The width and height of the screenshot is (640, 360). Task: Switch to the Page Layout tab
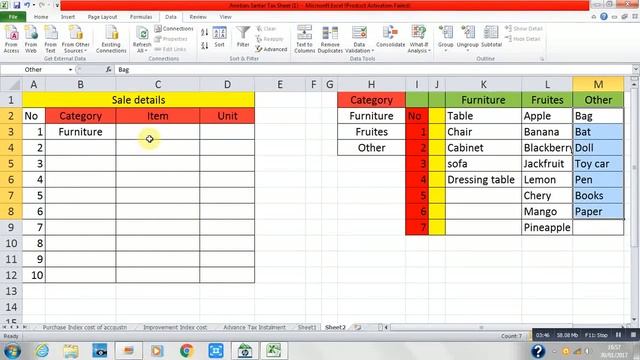click(x=102, y=17)
